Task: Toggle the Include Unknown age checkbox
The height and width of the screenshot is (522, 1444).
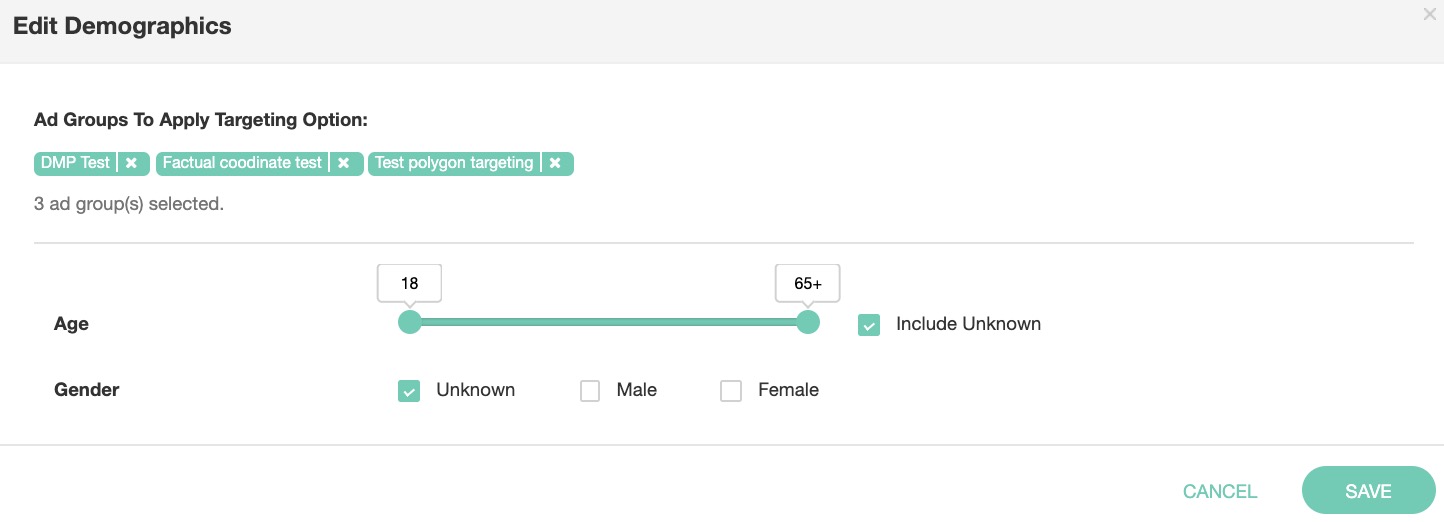Action: 869,325
